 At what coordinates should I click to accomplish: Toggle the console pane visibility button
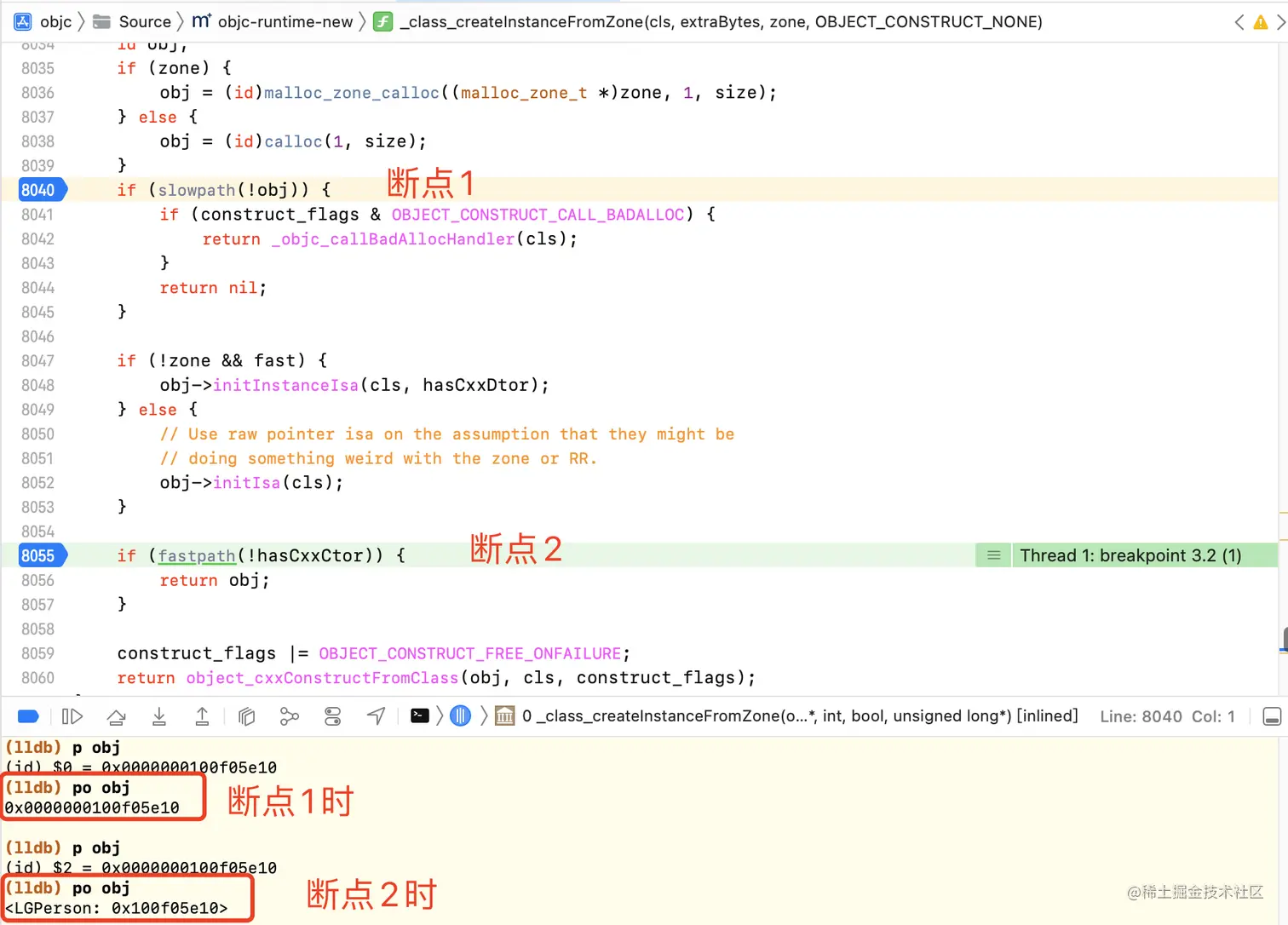pos(1272,716)
